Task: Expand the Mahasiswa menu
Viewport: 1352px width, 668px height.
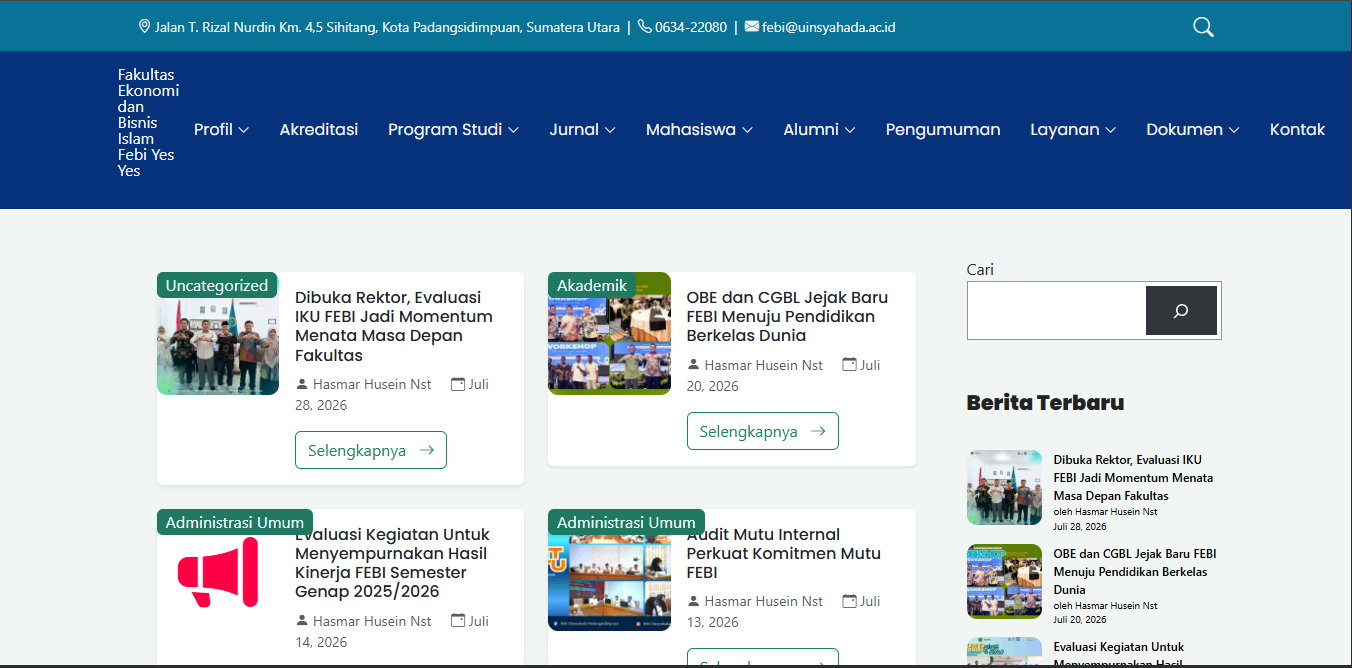Action: click(x=699, y=129)
